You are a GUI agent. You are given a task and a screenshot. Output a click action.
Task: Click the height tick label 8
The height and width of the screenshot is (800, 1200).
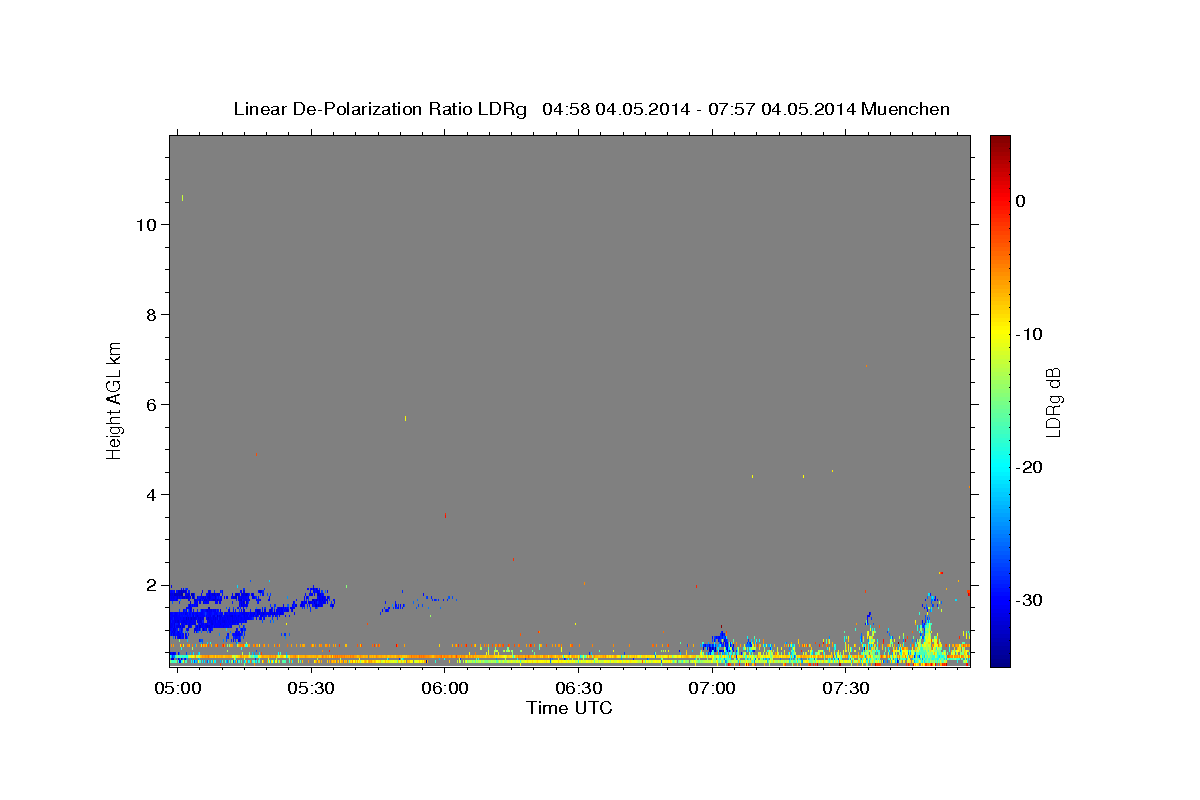coord(152,315)
